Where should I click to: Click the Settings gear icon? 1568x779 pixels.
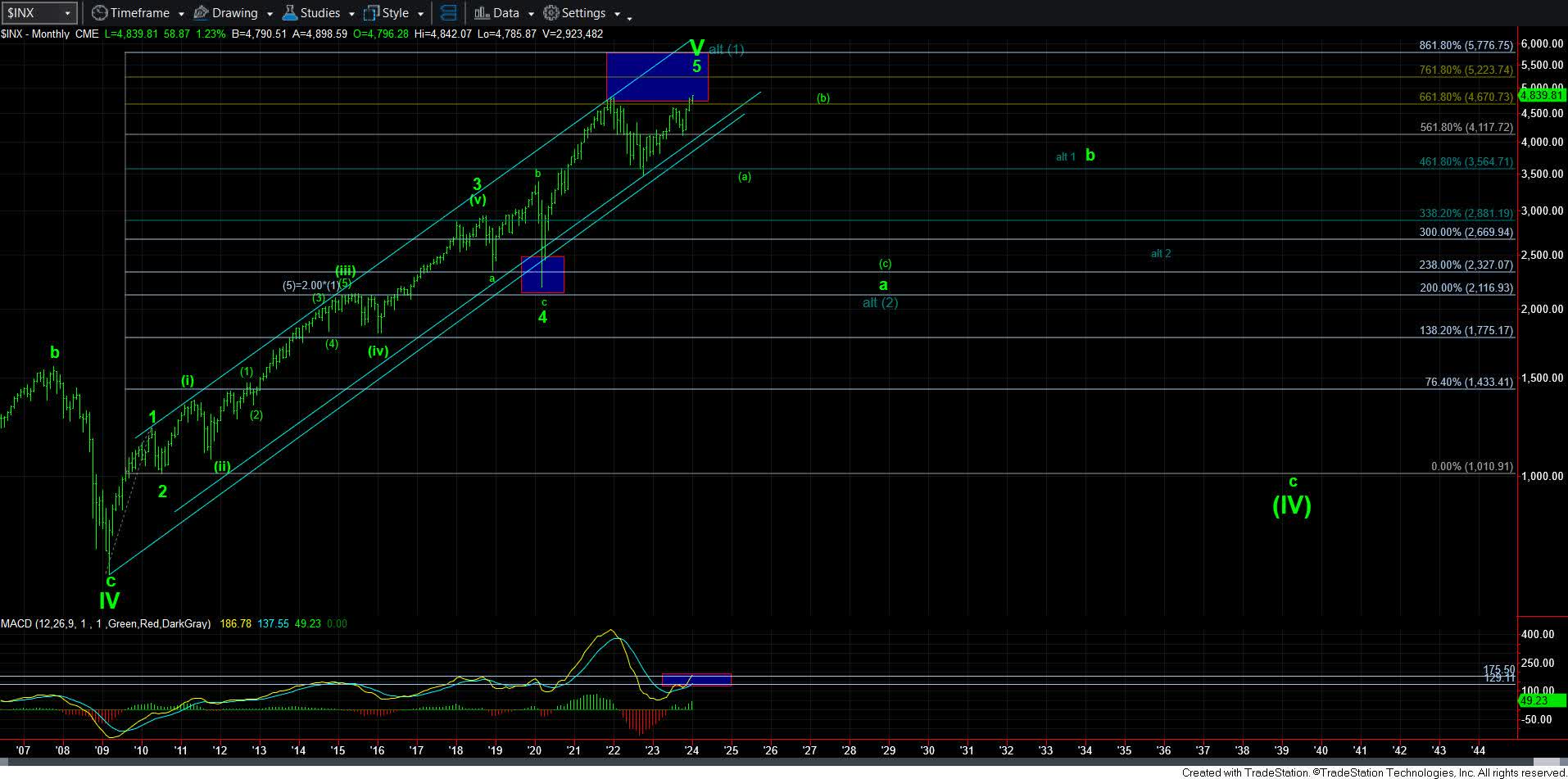pyautogui.click(x=551, y=13)
